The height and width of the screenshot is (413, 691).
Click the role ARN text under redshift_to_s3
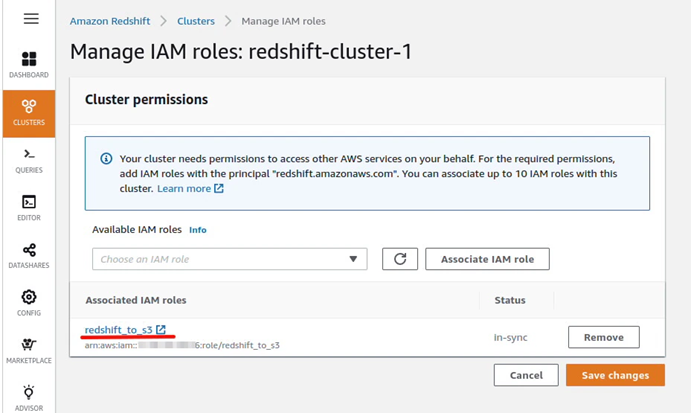click(x=182, y=345)
